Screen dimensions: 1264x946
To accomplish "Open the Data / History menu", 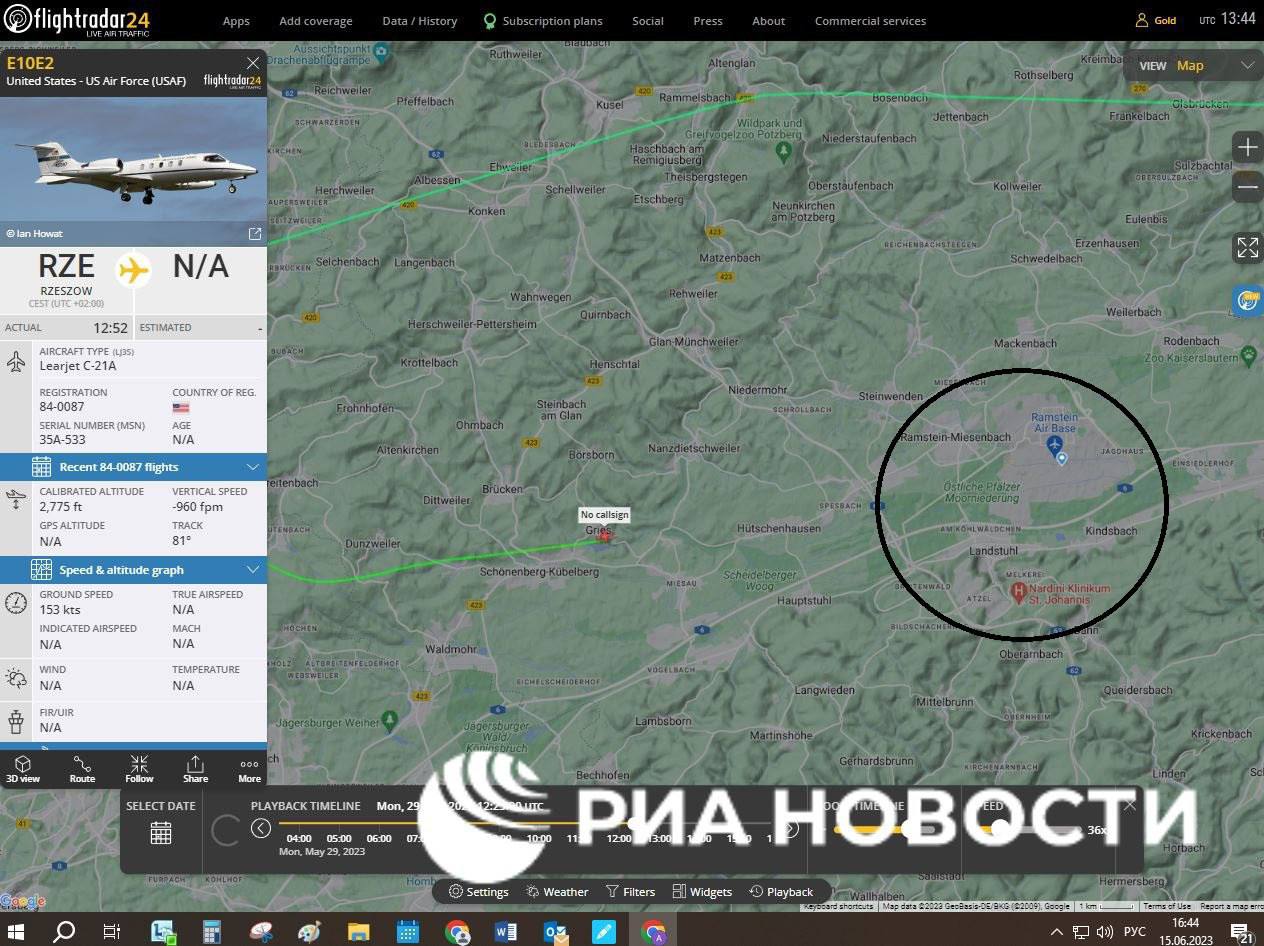I will (419, 21).
